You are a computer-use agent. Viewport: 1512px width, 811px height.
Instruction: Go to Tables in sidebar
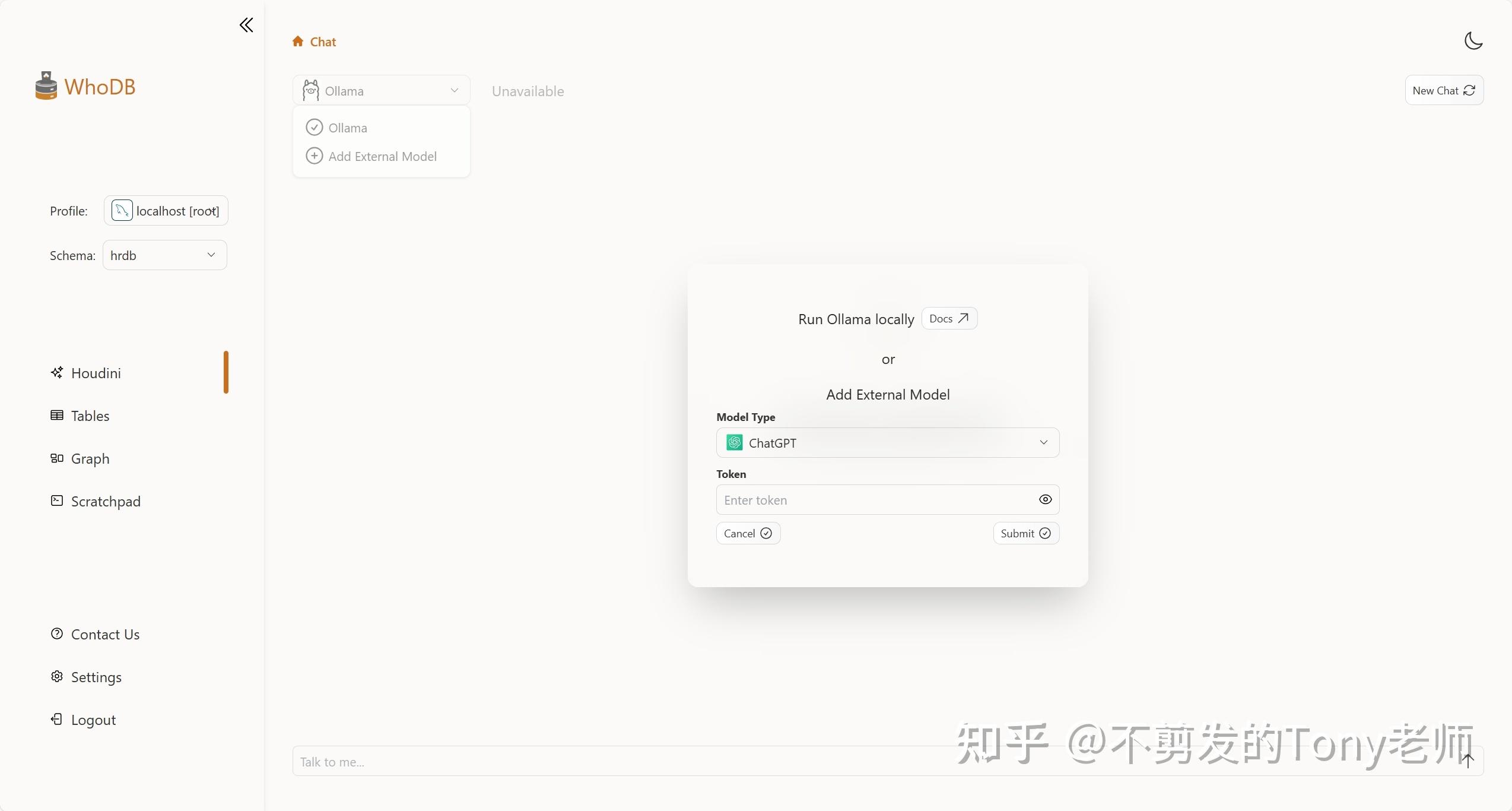[x=90, y=416]
